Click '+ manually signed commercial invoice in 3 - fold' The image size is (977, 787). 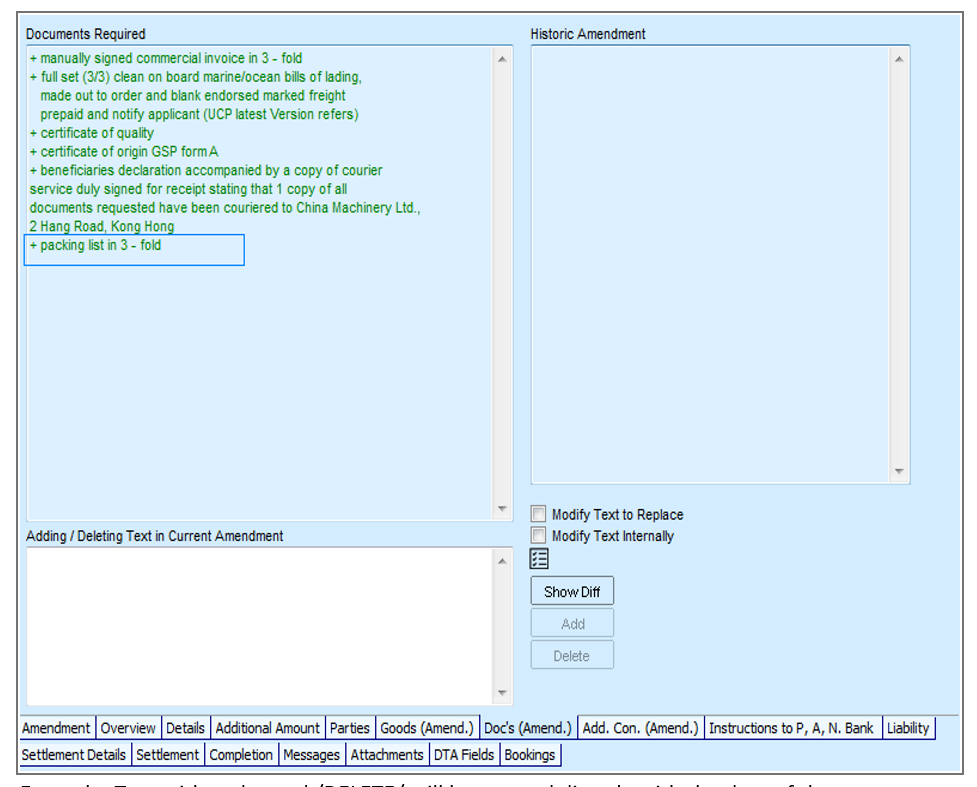click(x=166, y=58)
